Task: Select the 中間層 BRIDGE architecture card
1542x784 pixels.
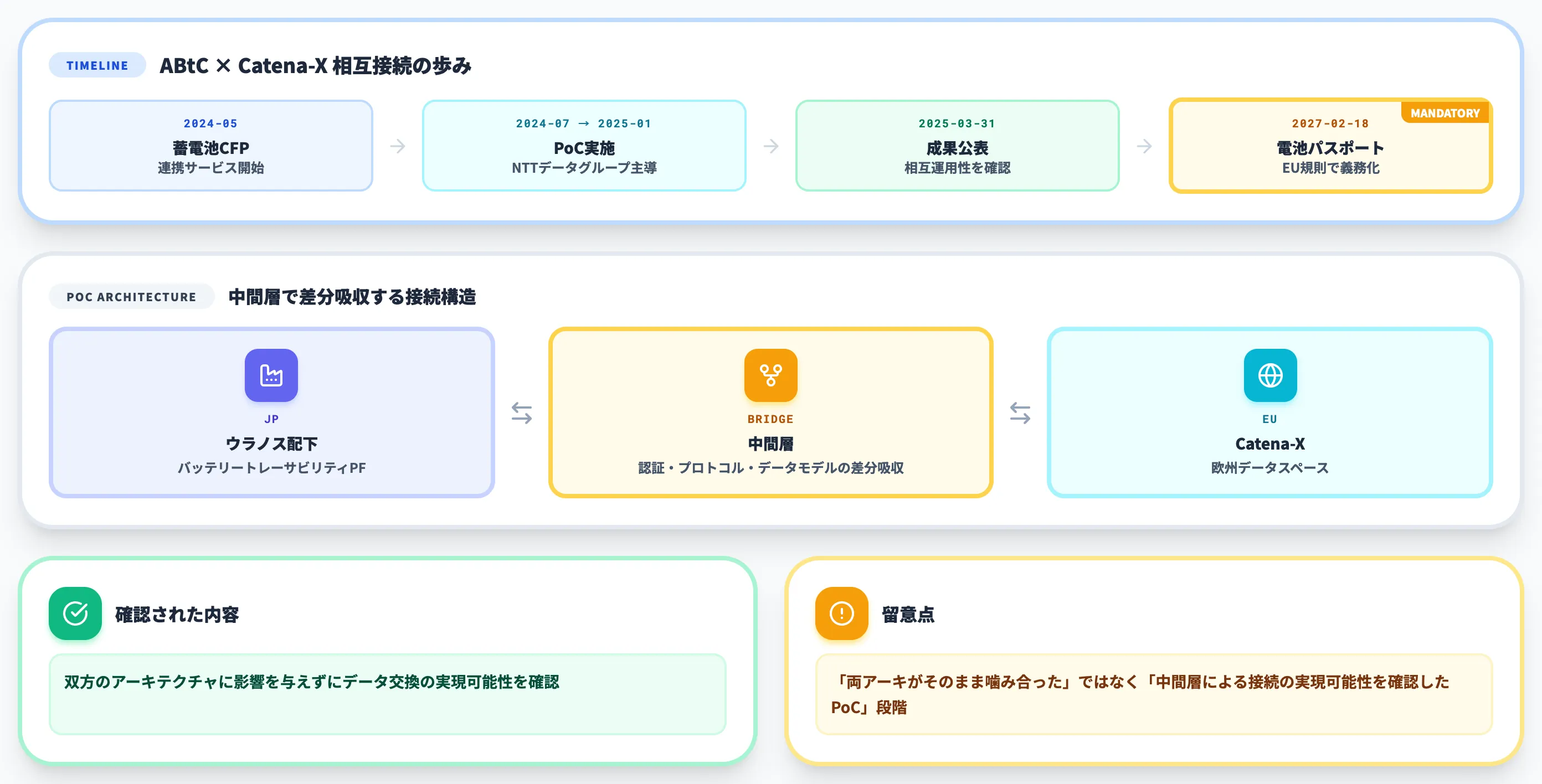Action: tap(770, 412)
